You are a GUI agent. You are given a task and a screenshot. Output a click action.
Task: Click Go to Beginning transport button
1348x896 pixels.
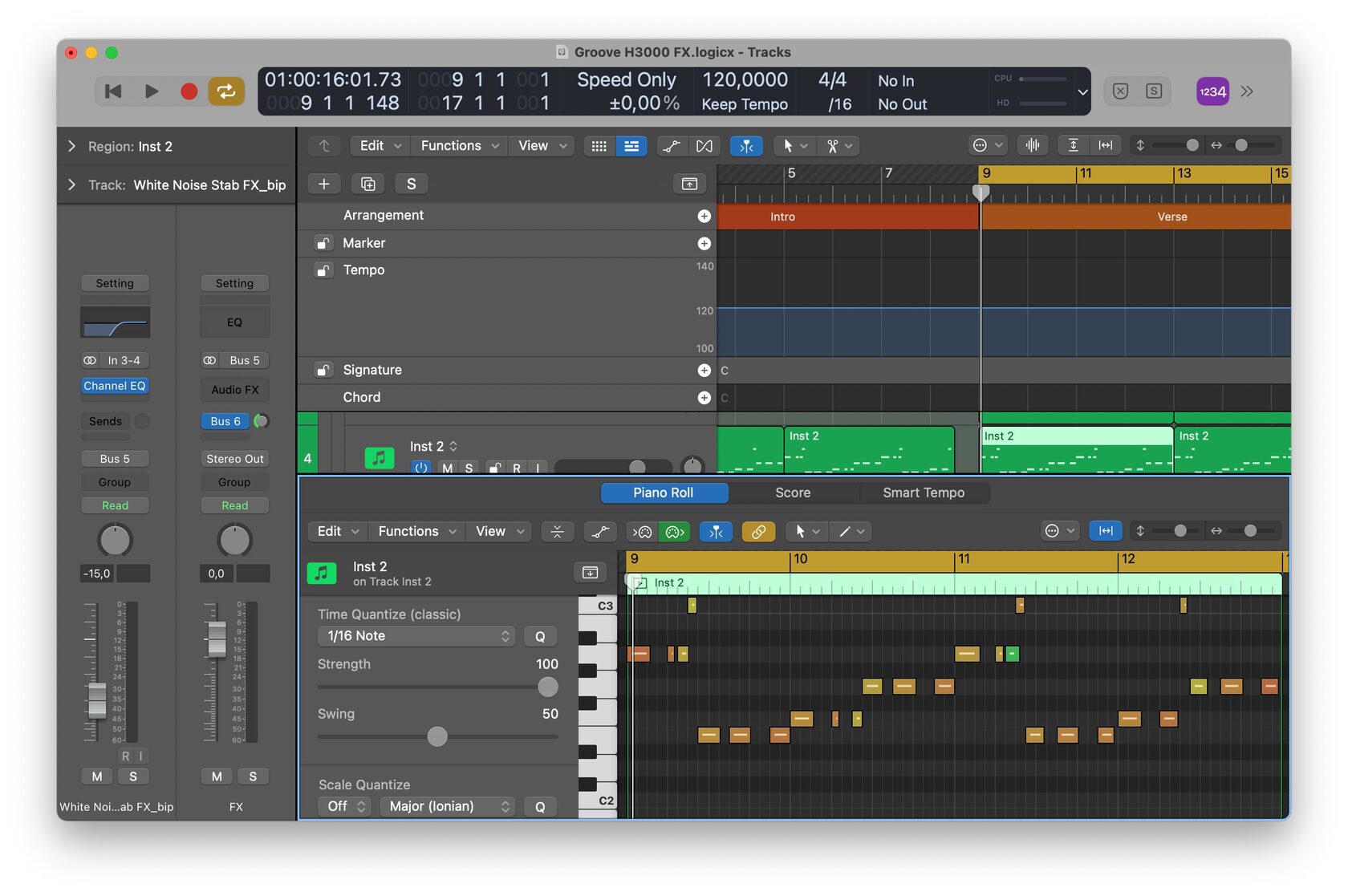click(113, 91)
